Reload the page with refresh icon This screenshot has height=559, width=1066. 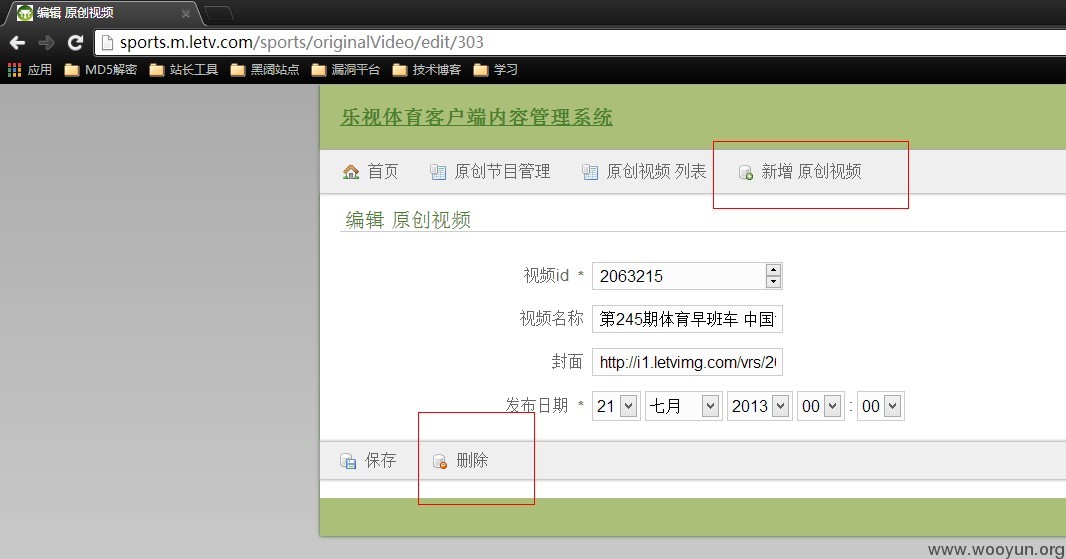pos(75,43)
